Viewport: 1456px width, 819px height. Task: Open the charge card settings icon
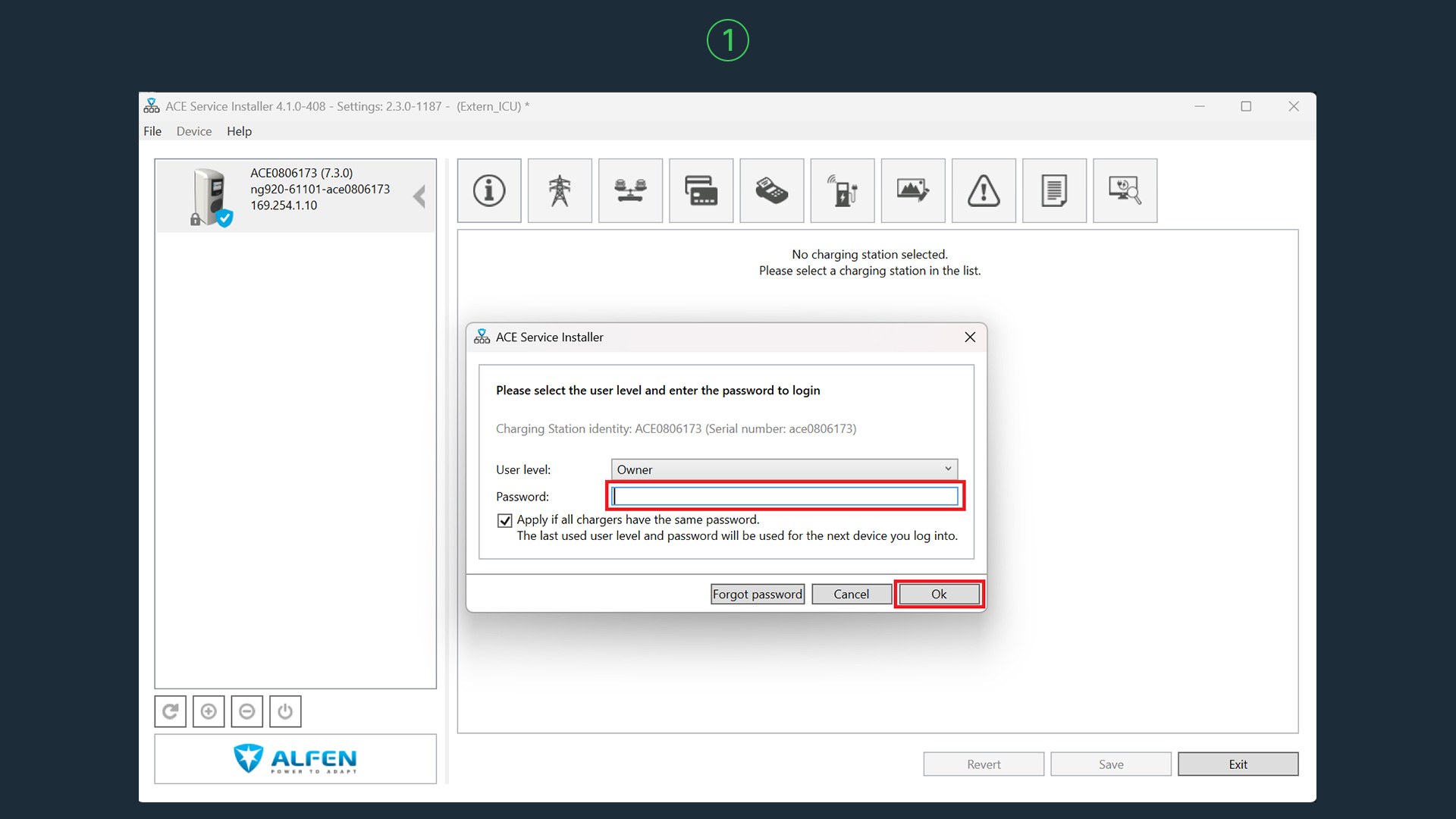701,190
